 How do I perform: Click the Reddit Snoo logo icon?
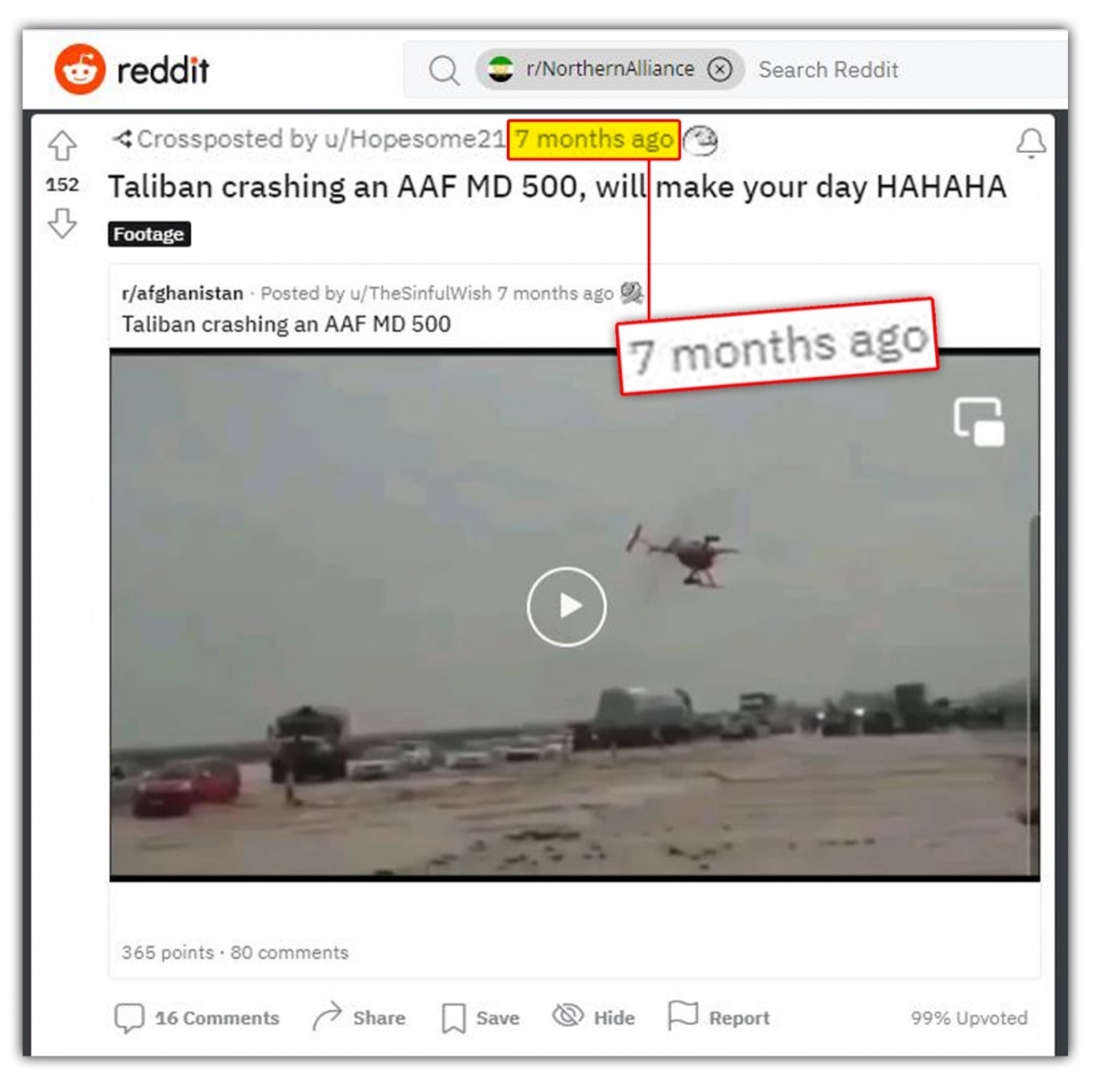80,69
